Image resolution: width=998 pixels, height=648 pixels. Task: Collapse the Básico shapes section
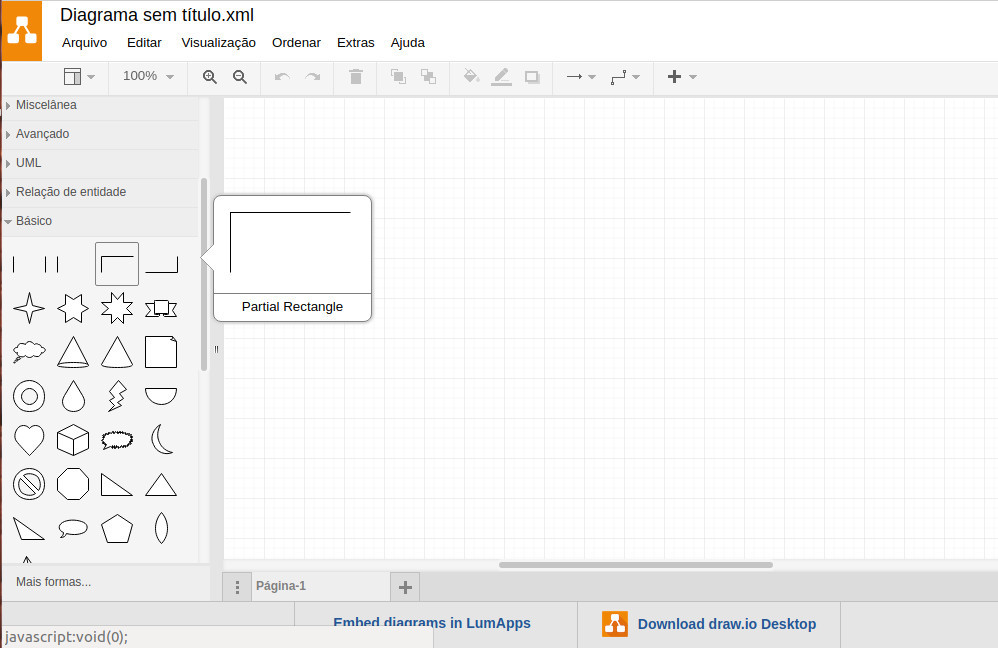tap(33, 221)
